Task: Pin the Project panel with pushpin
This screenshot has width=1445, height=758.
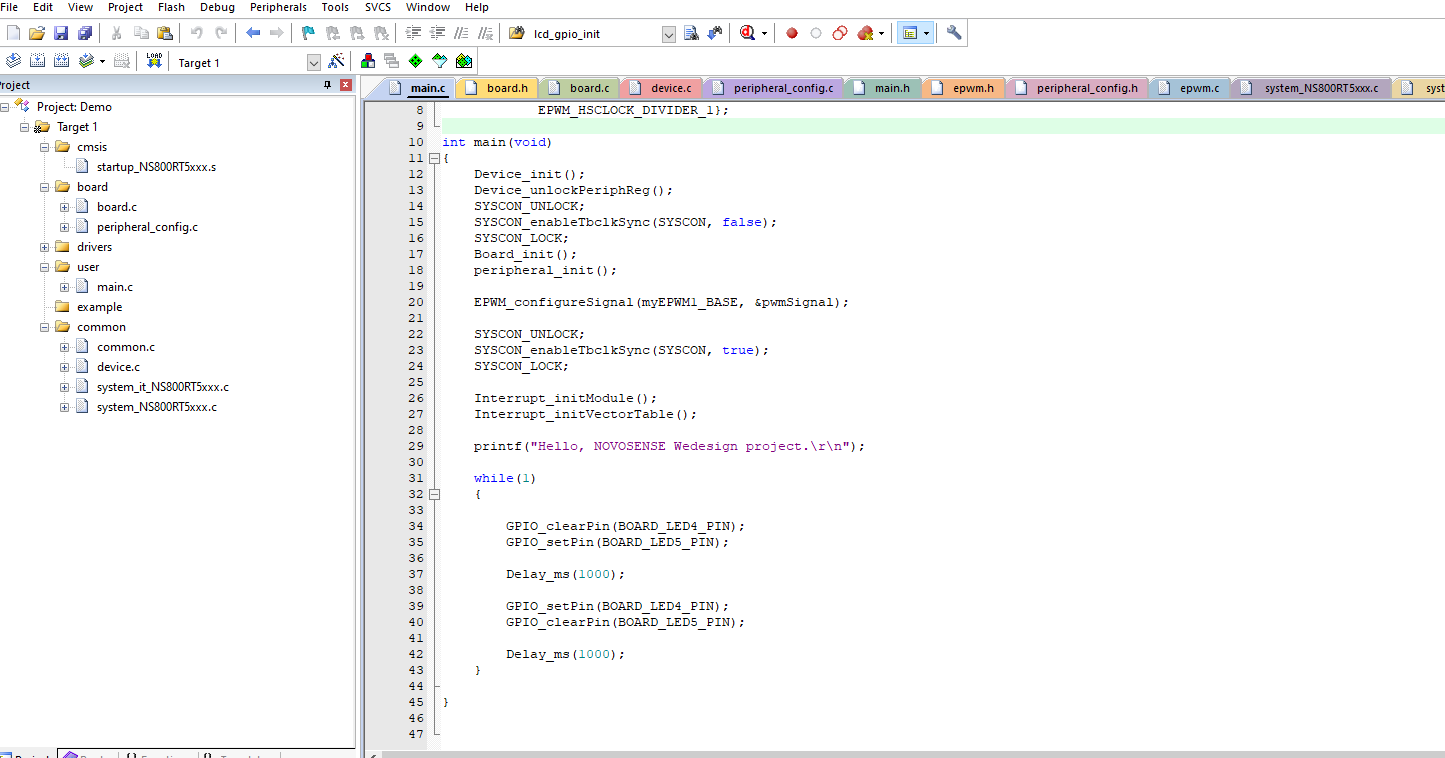Action: tap(327, 85)
